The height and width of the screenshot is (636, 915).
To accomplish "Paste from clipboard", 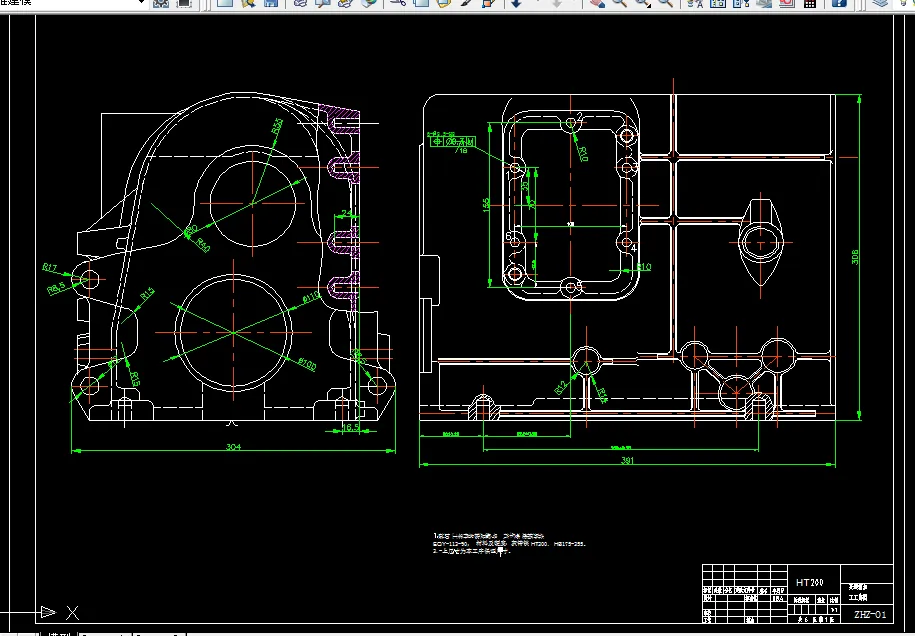I will (443, 3).
